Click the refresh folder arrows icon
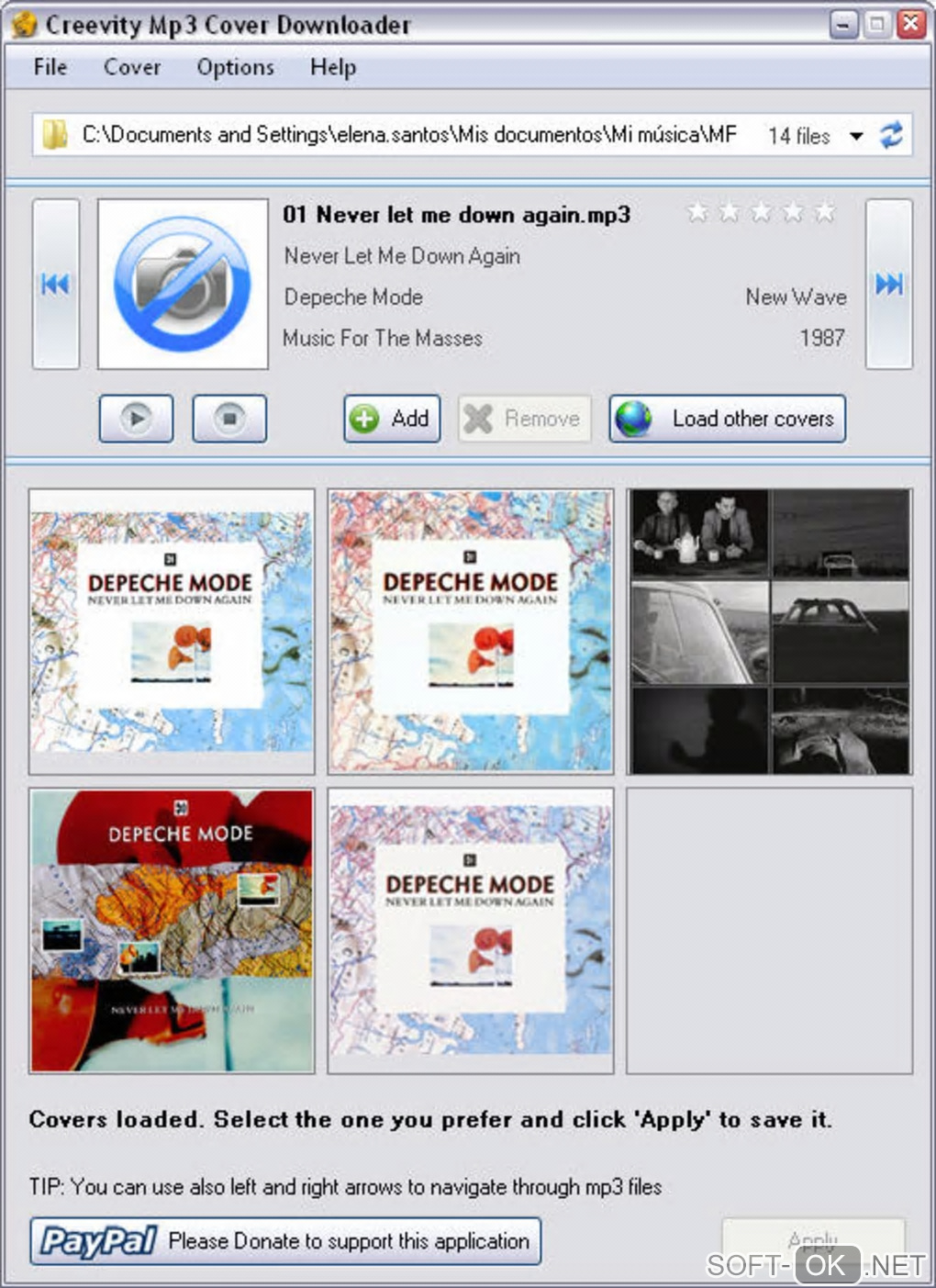 (x=891, y=136)
